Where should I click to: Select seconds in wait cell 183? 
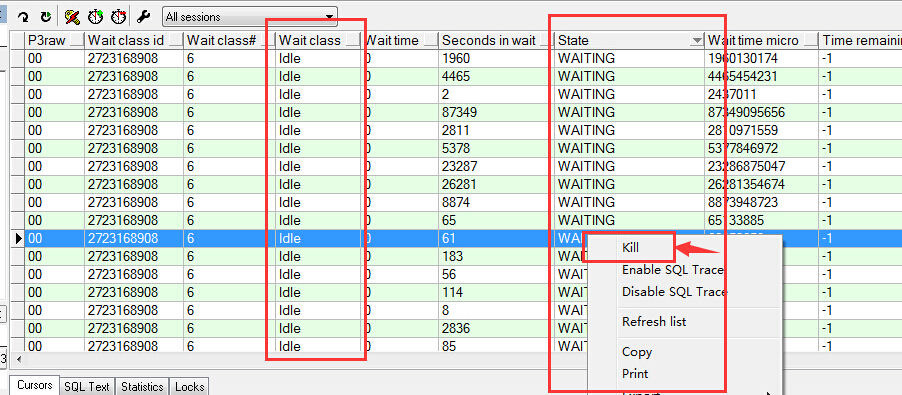(x=497, y=256)
